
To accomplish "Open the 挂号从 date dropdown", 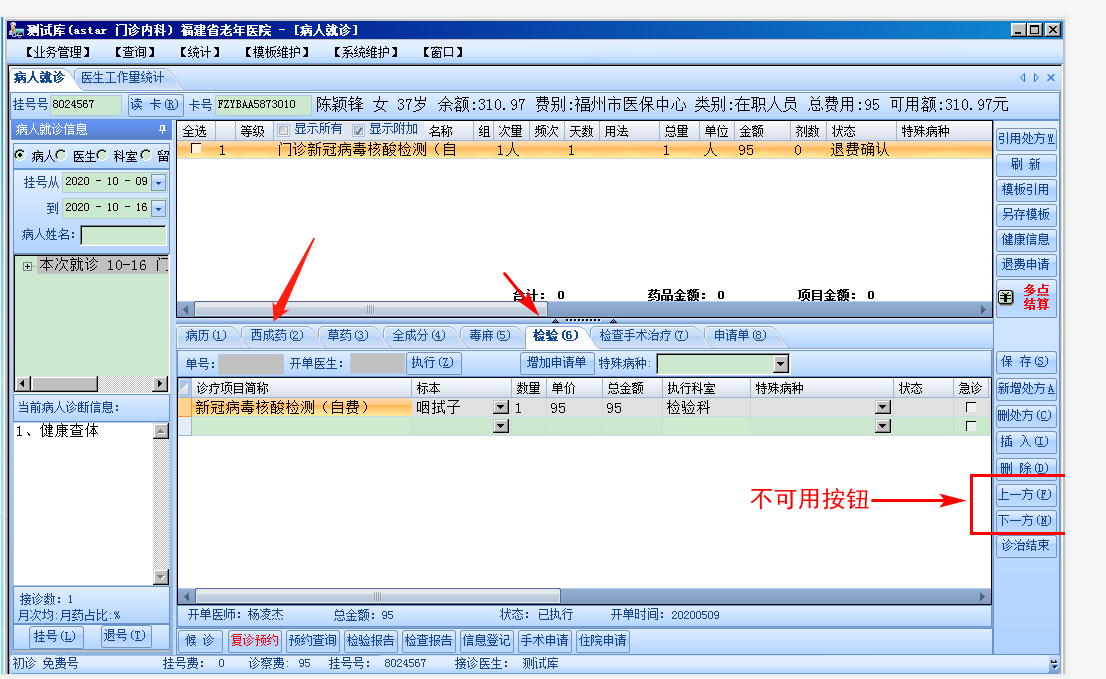I will click(159, 183).
